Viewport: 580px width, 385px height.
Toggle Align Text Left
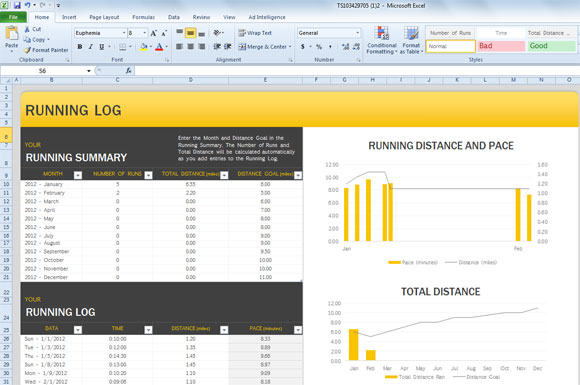pos(179,47)
